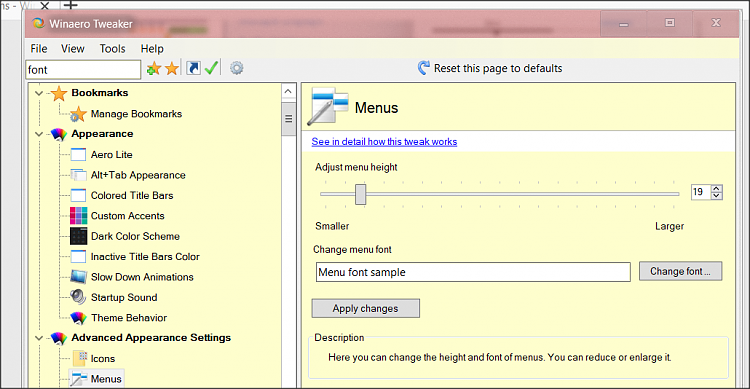Click the Alt+Tab Appearance icon
The image size is (750, 389).
point(78,175)
